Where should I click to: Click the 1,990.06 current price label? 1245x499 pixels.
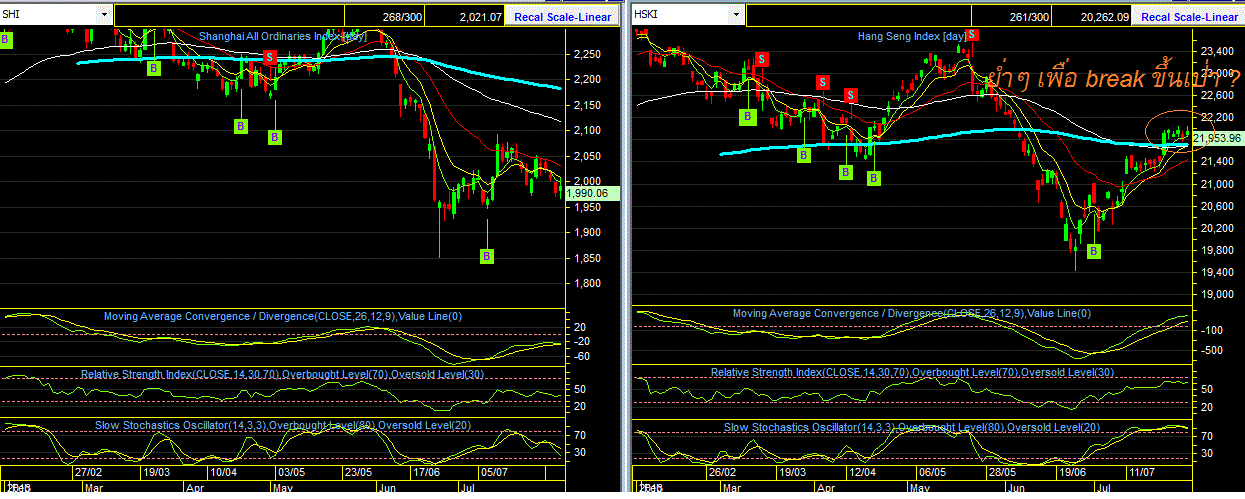pos(593,193)
